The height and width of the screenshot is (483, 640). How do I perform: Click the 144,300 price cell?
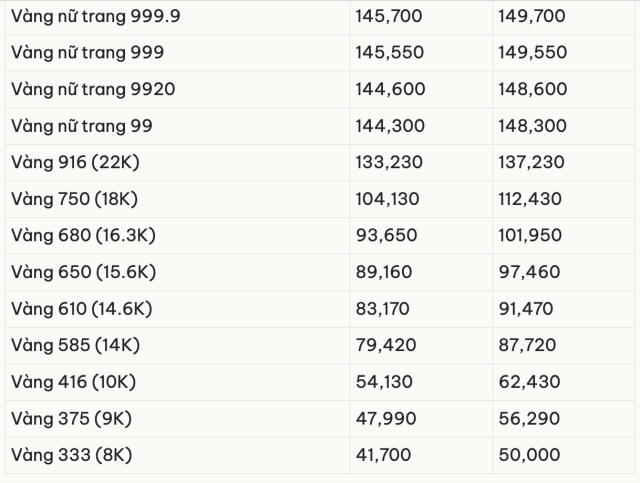[390, 126]
